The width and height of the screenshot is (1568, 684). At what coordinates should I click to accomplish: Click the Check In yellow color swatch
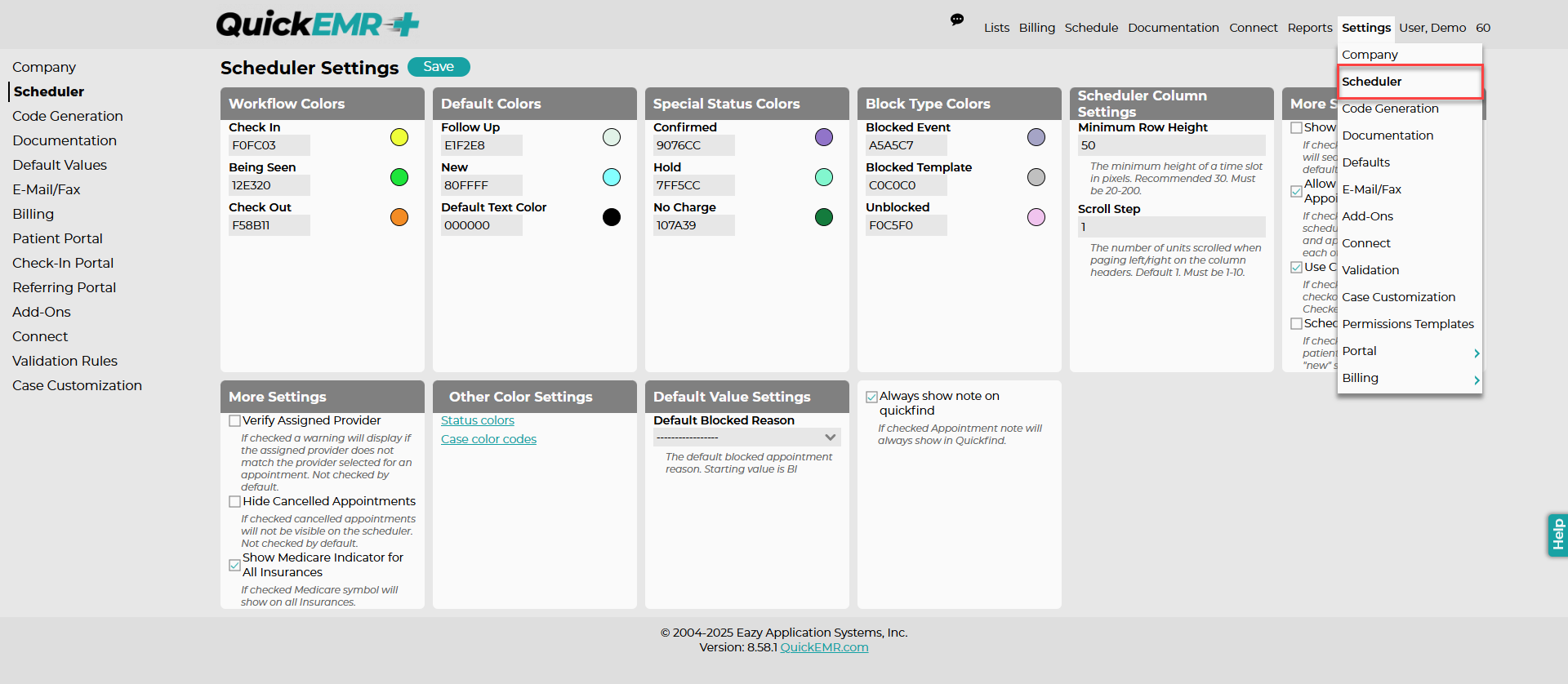[x=399, y=137]
